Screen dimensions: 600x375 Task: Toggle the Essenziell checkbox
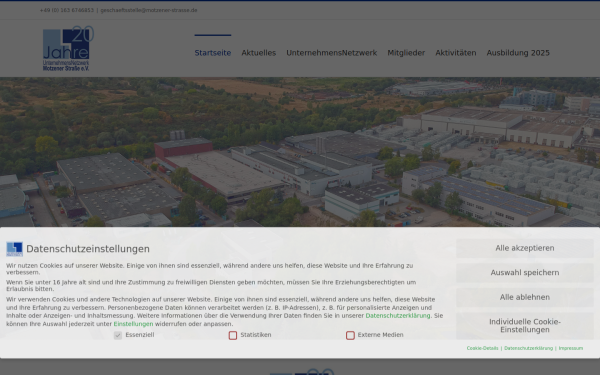point(118,335)
